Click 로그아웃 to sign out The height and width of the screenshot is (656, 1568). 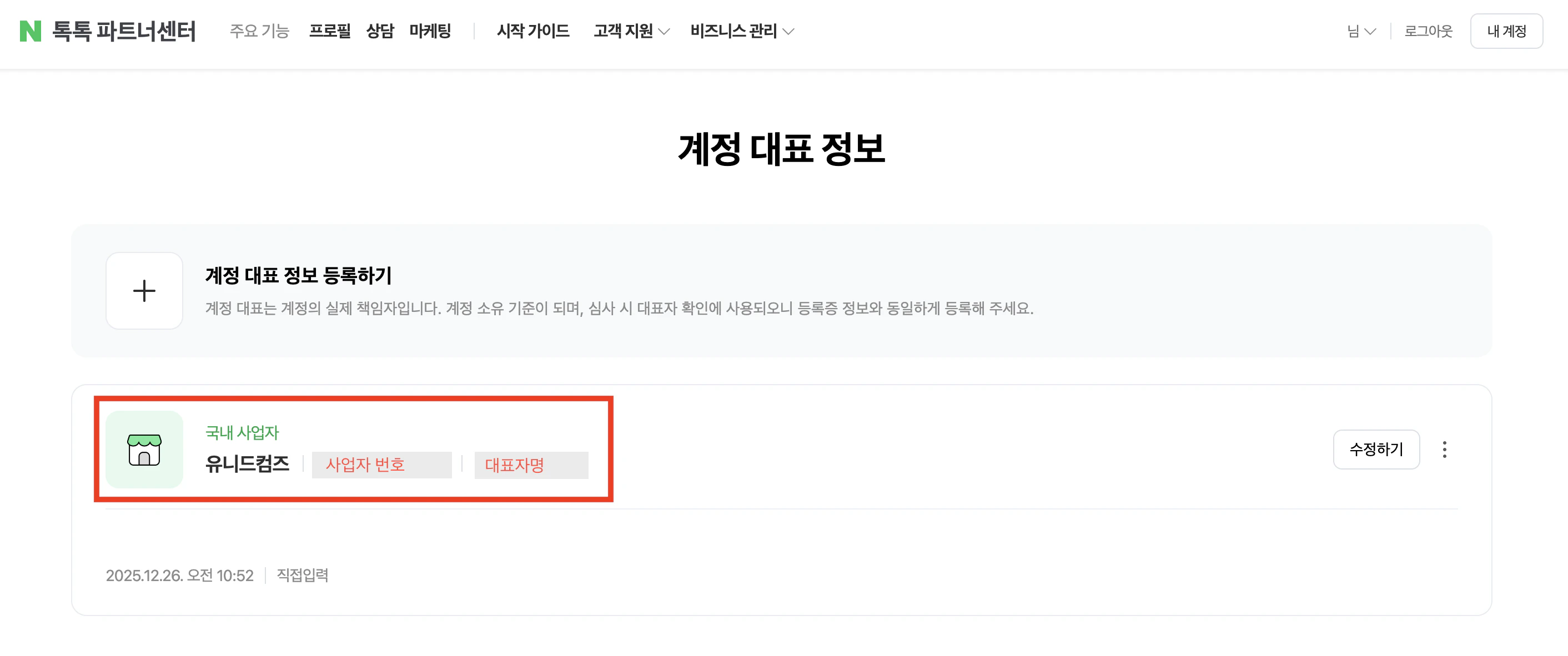[1429, 32]
